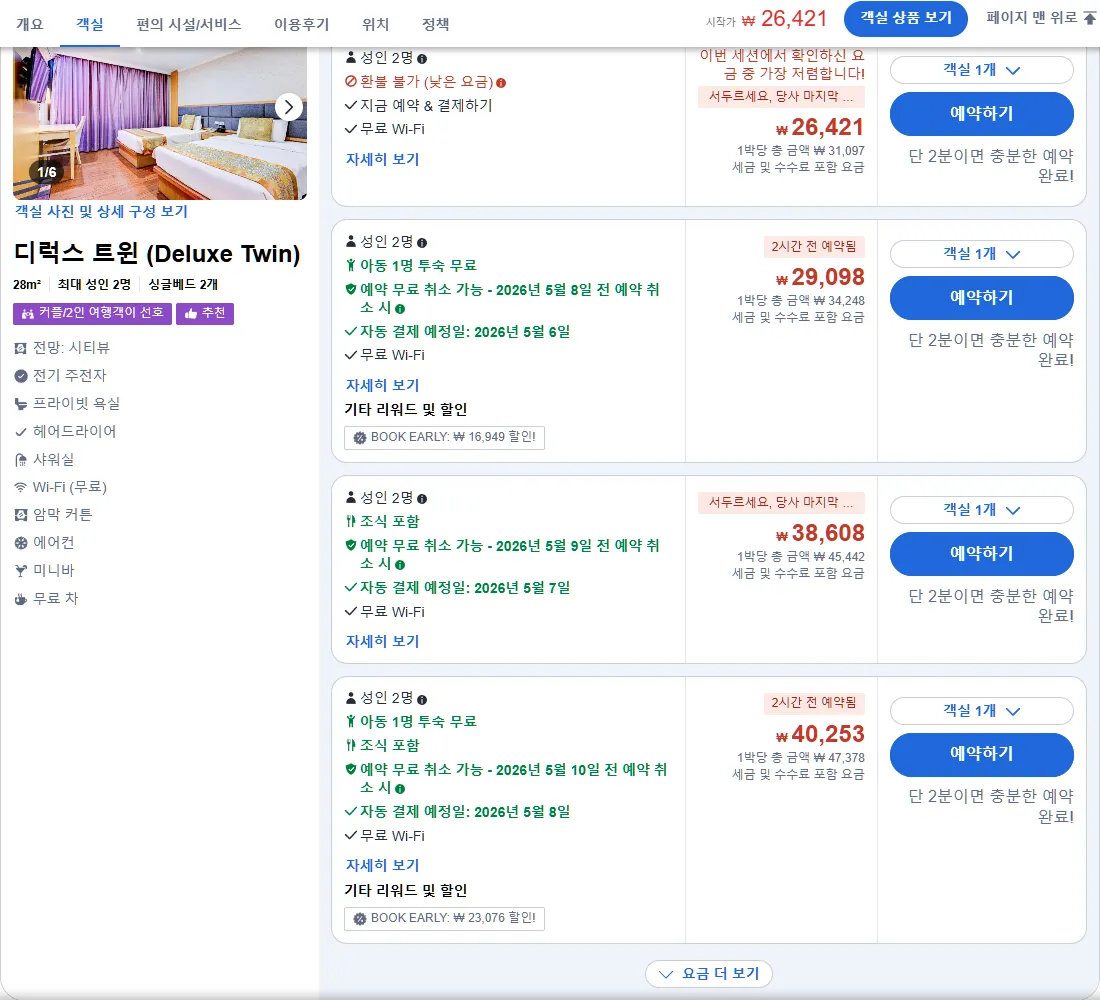This screenshot has width=1100, height=1001.
Task: Click info icon beside 환불 불가 (낮은 요금)
Action: 501,83
